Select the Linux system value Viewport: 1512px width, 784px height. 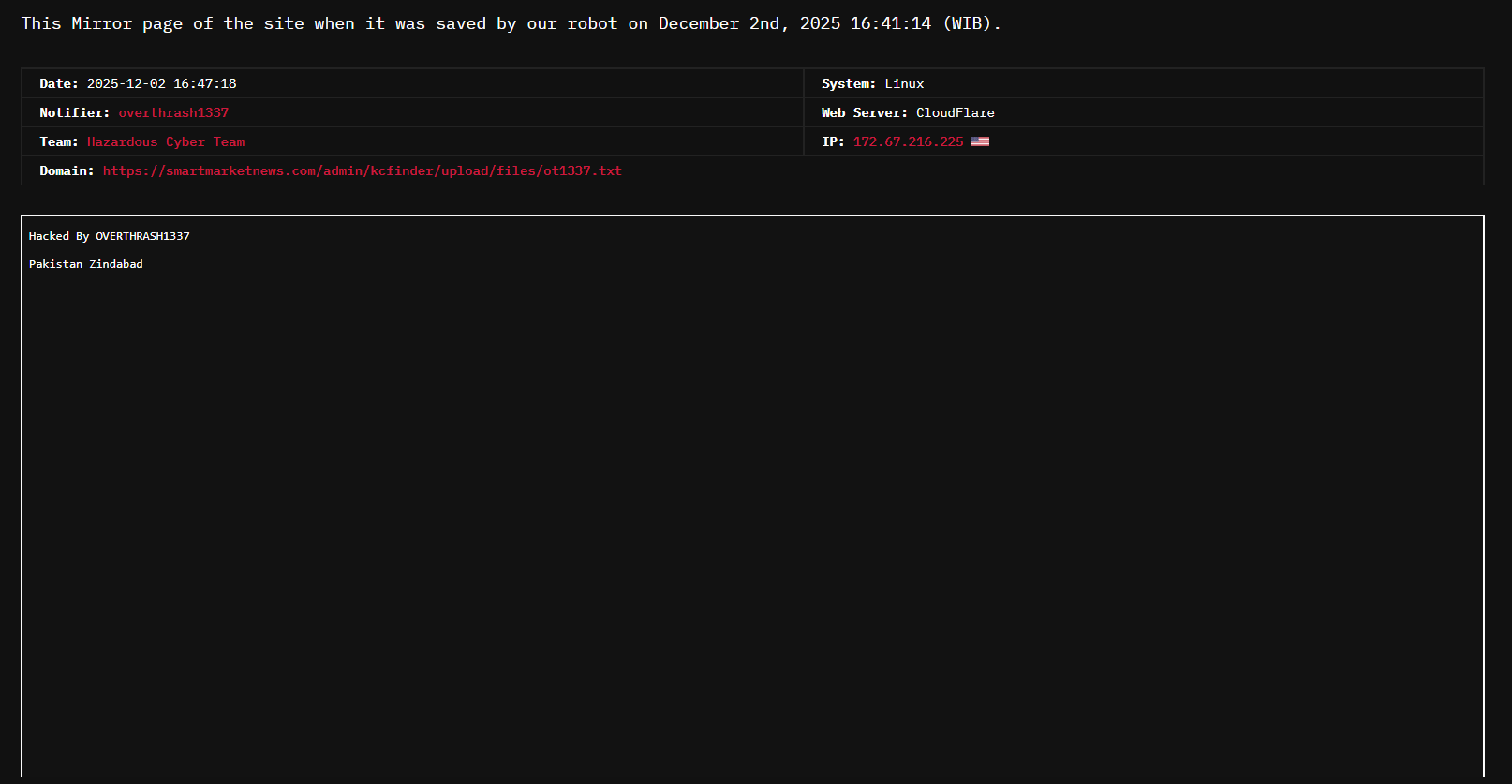904,83
